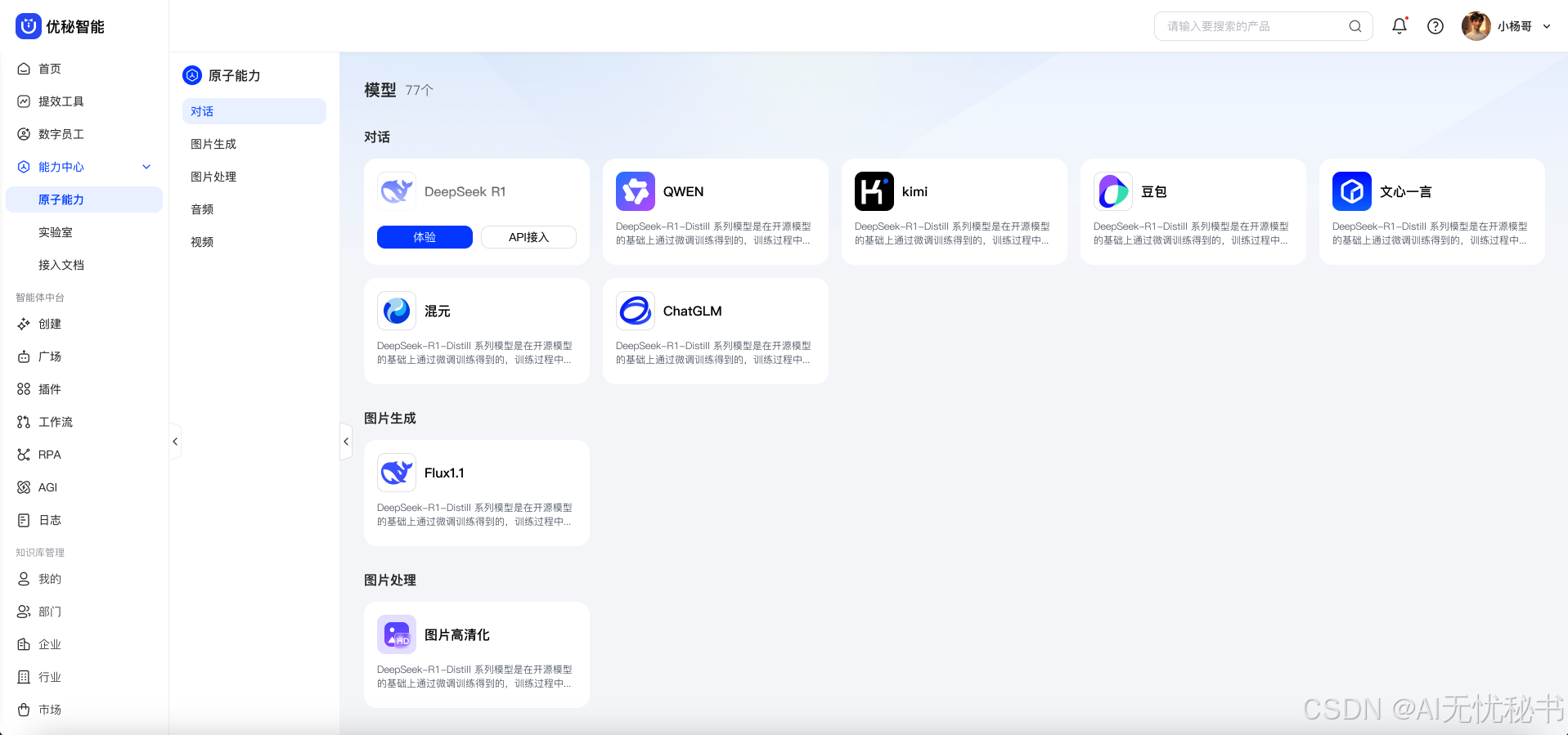
Task: Click the 优秘智能 logo icon
Action: tap(28, 26)
